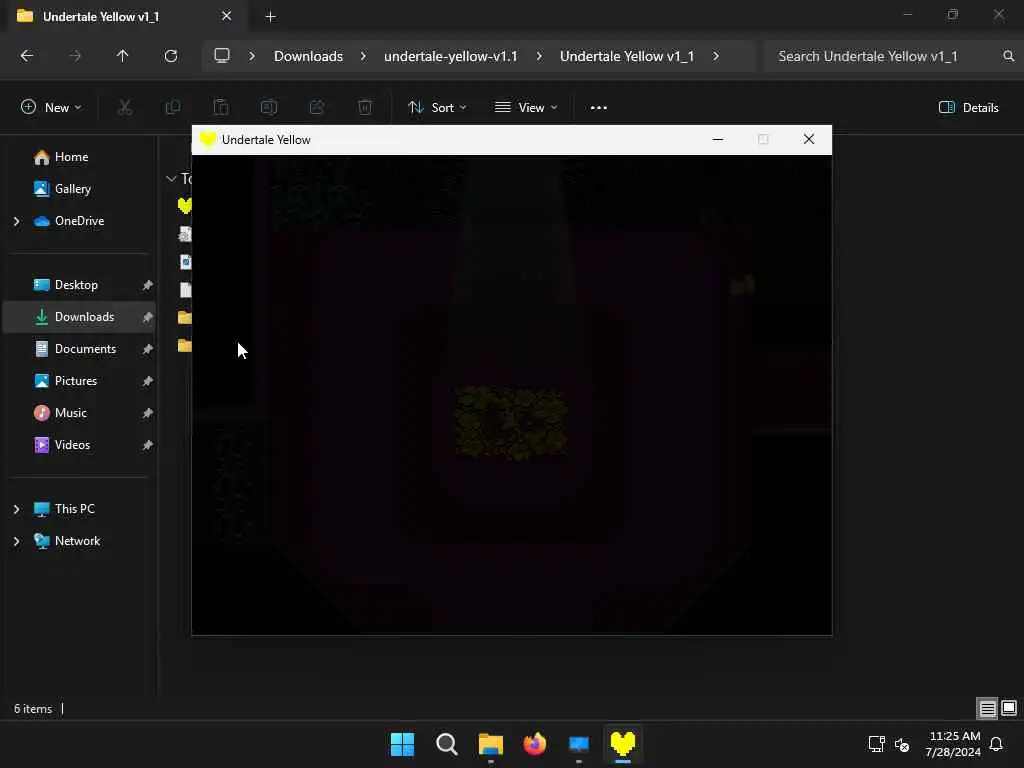Launch Firefox from the taskbar
Viewport: 1024px width, 768px height.
coord(535,744)
